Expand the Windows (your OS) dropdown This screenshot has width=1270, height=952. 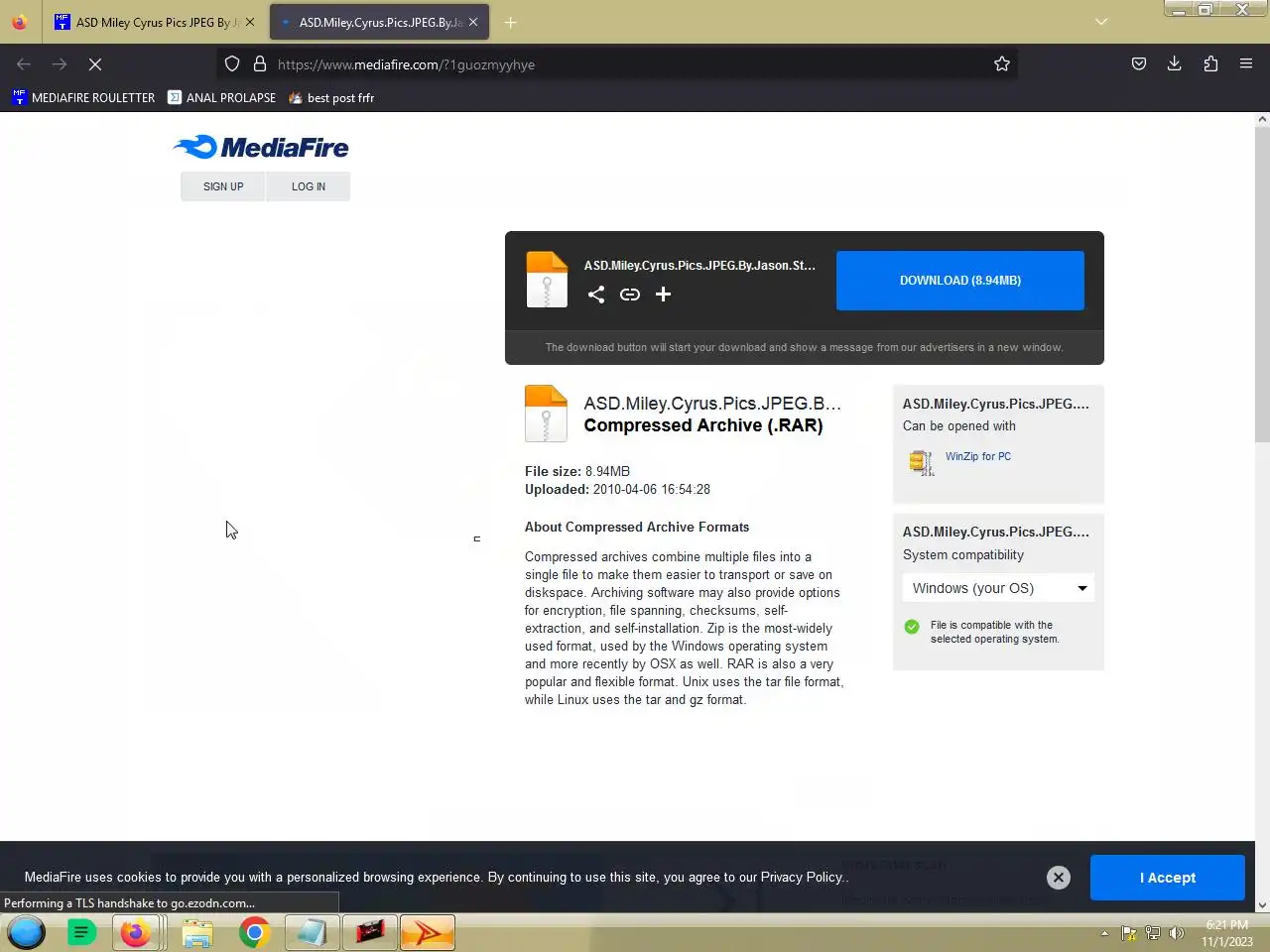(x=998, y=588)
